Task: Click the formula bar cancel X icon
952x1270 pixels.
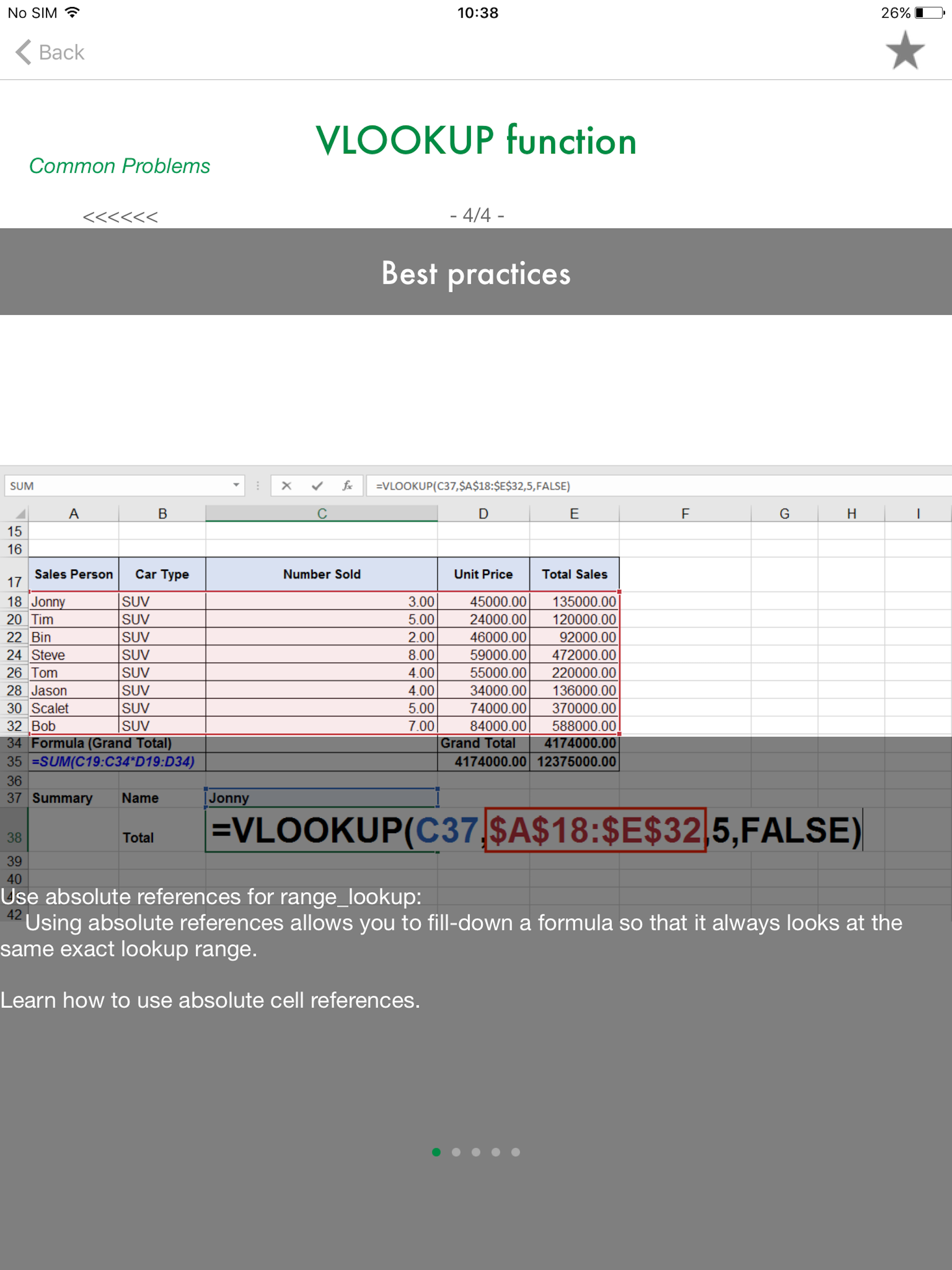Action: point(286,486)
